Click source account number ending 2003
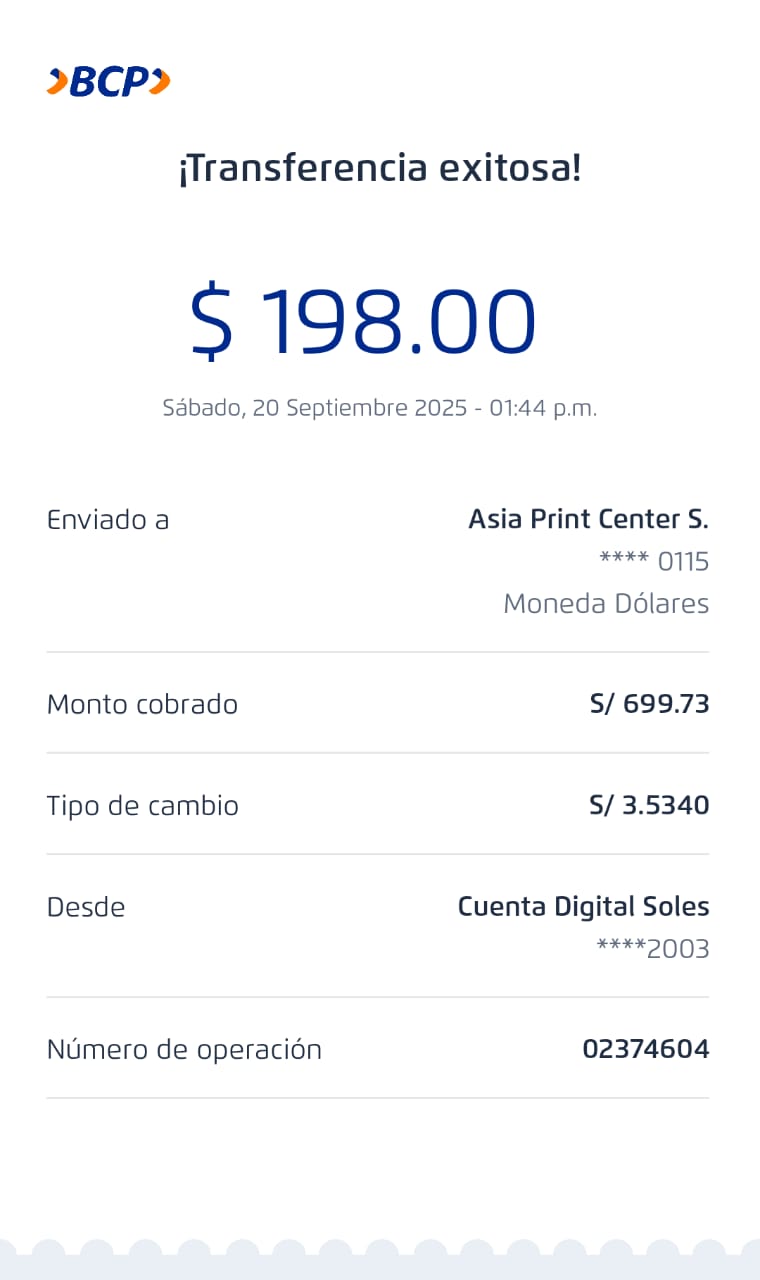Viewport: 760px width, 1280px height. pos(653,949)
